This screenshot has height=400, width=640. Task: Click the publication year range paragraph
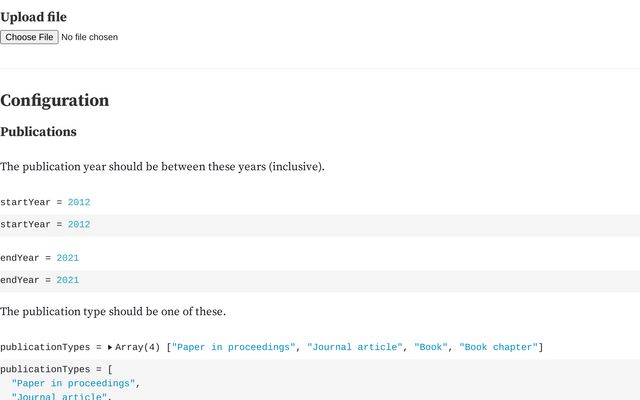point(162,166)
